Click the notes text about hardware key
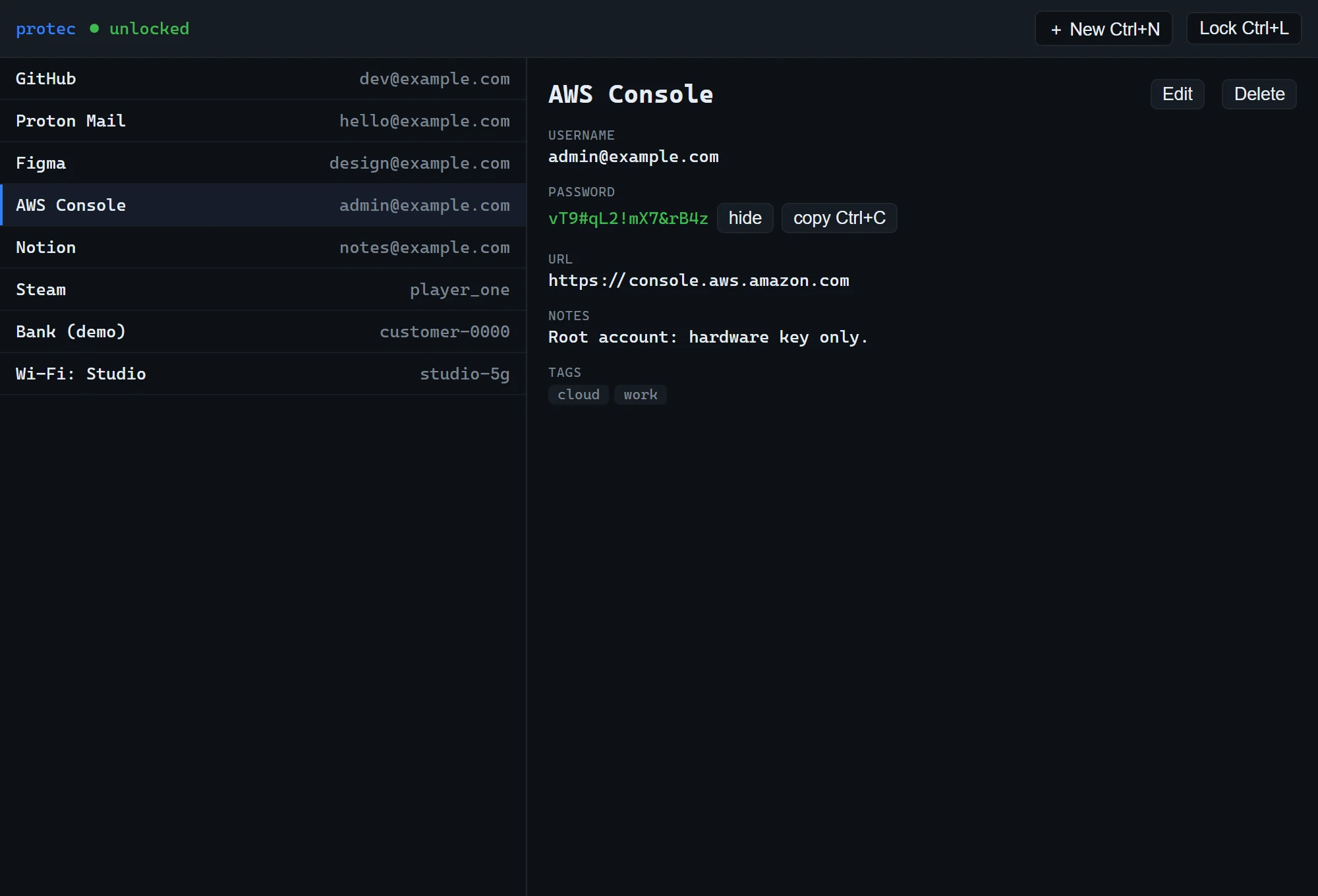This screenshot has height=896, width=1318. coord(708,337)
